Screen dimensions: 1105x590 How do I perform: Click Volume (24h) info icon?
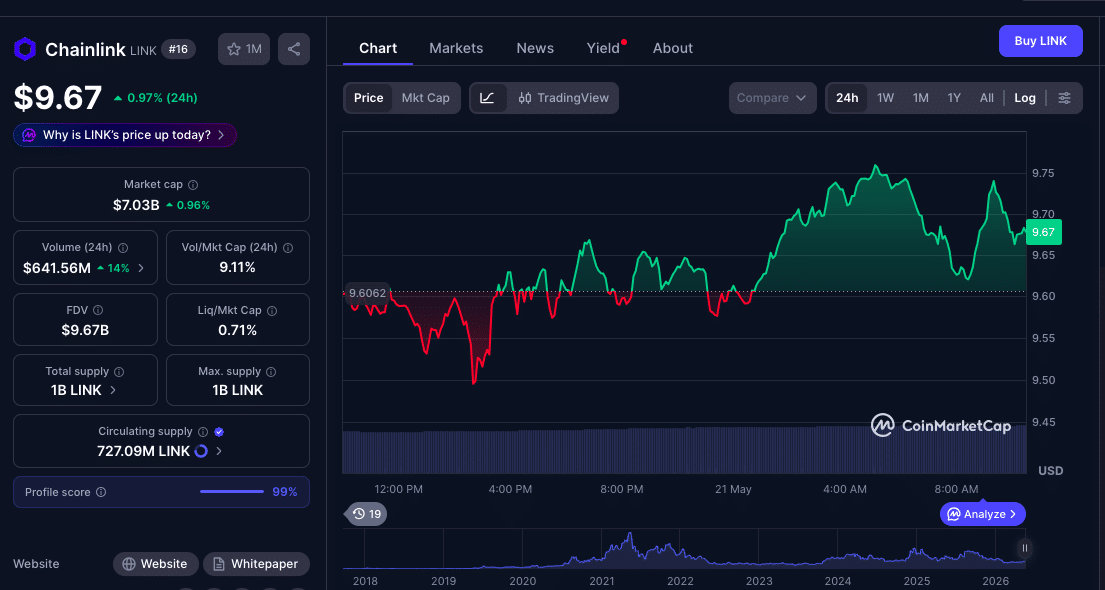point(123,248)
